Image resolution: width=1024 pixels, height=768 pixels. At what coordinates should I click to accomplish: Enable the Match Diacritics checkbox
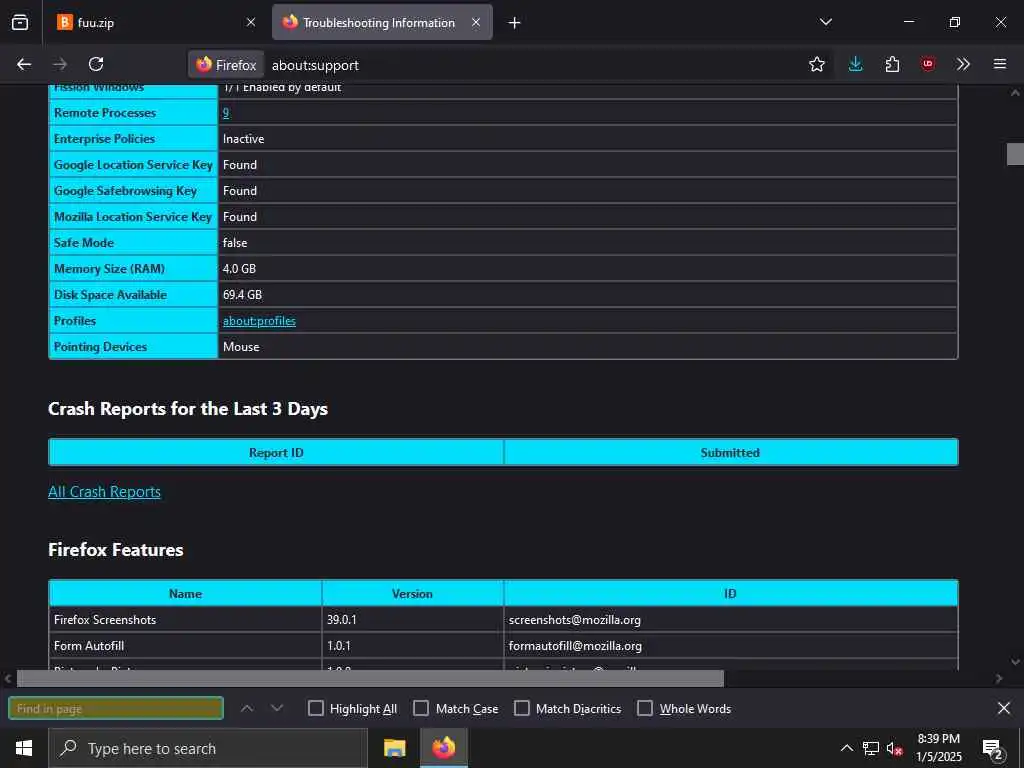[522, 708]
